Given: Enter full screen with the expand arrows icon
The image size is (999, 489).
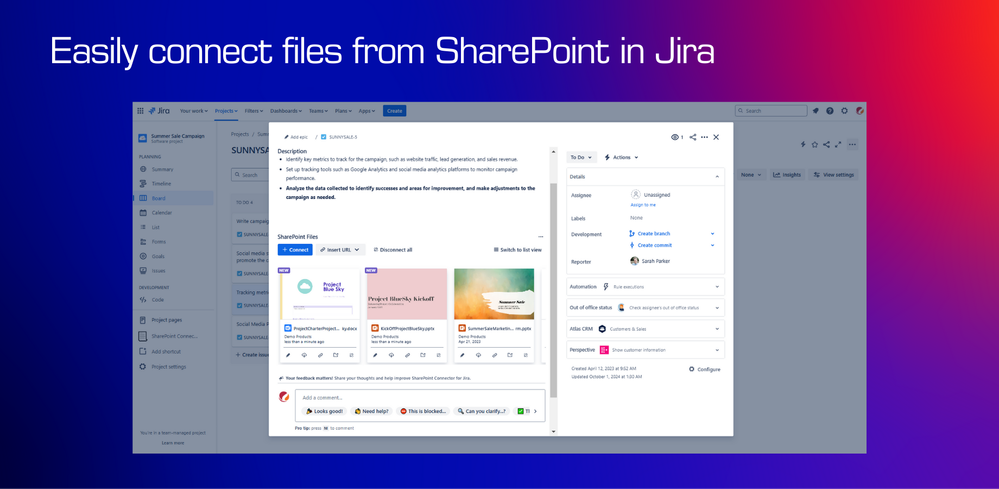Looking at the screenshot, I should click(838, 145).
